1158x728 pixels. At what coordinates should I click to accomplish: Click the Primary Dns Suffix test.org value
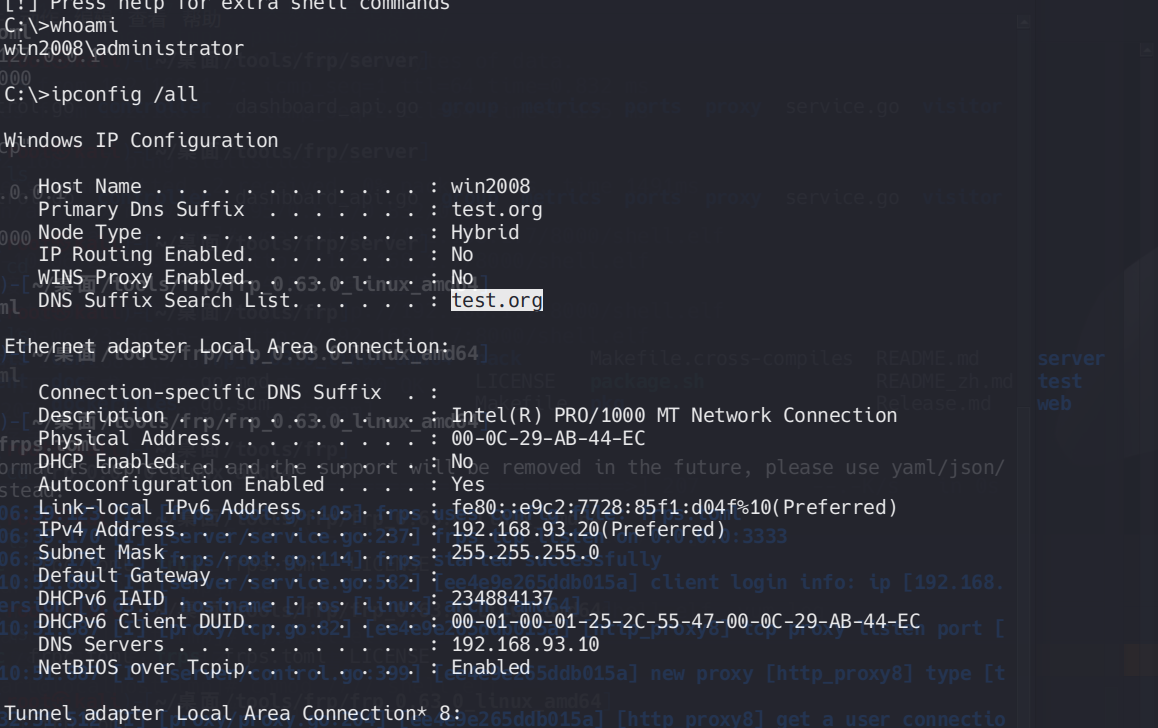496,209
